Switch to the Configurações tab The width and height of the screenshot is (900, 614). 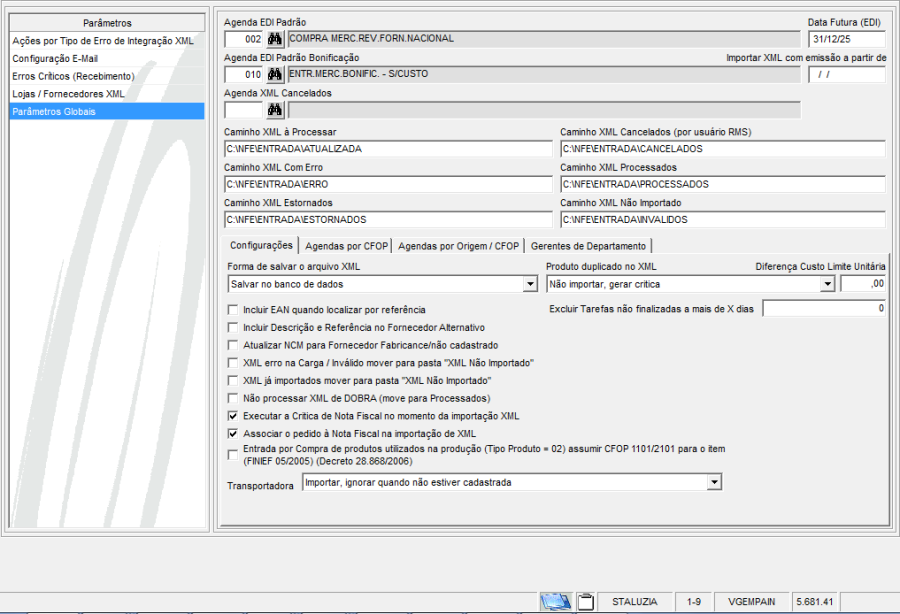[261, 246]
